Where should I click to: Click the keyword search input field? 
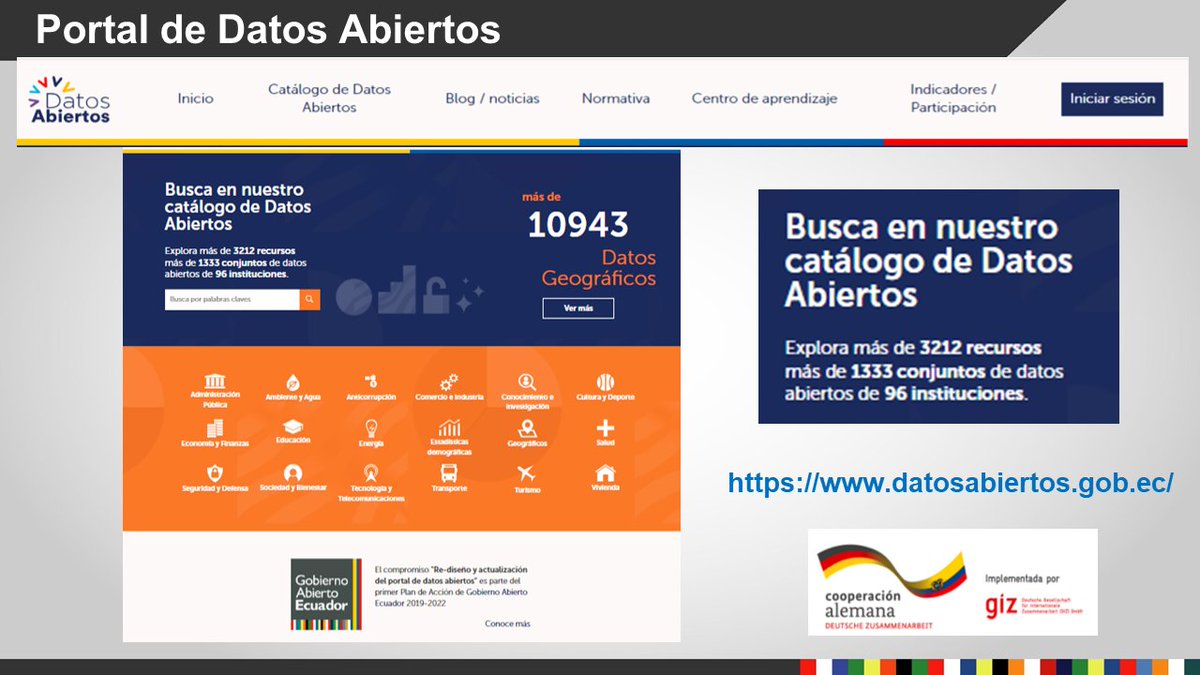(232, 299)
